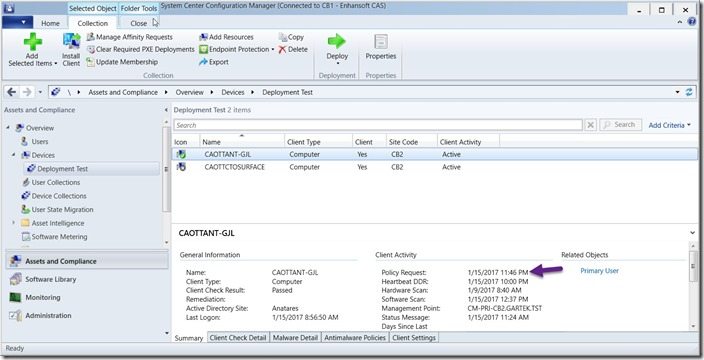The height and width of the screenshot is (360, 704).
Task: Open the Assets and Compliance workspace
Action: (x=87, y=261)
